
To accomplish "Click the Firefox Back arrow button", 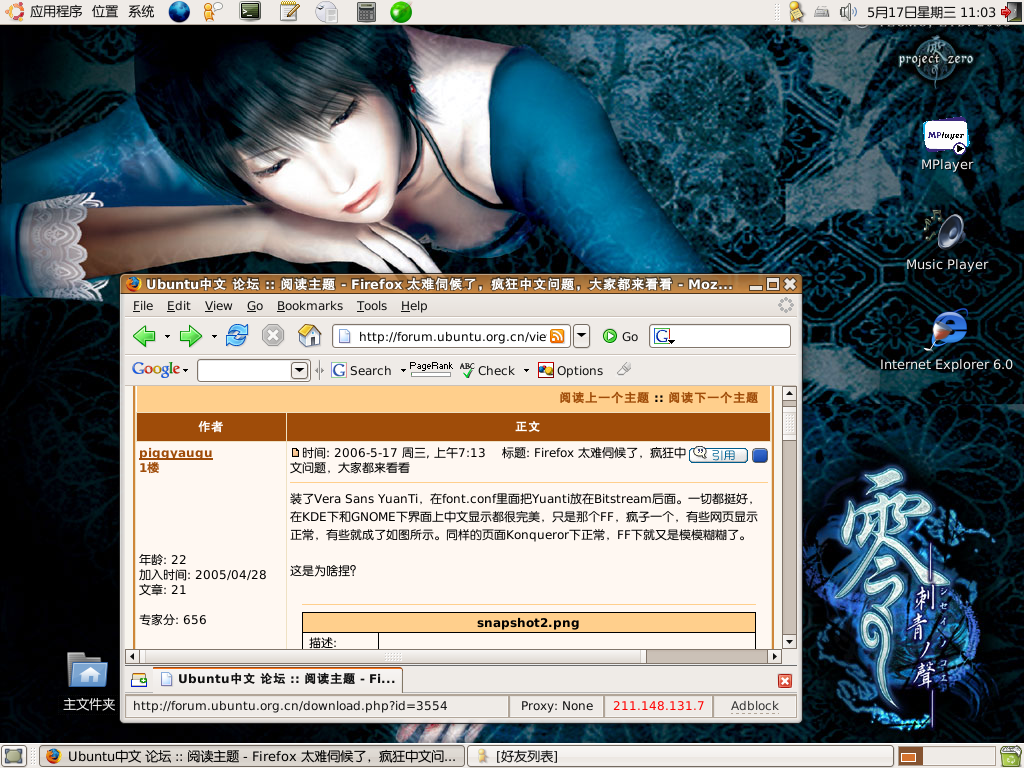I will [x=144, y=336].
